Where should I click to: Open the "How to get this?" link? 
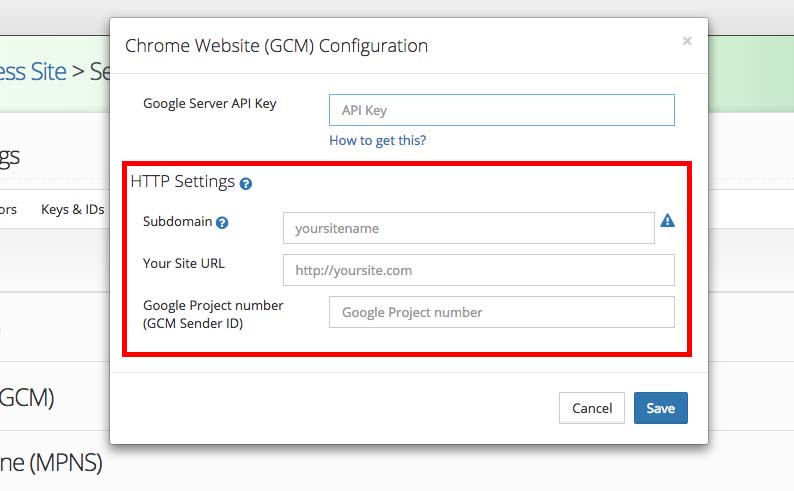click(377, 140)
